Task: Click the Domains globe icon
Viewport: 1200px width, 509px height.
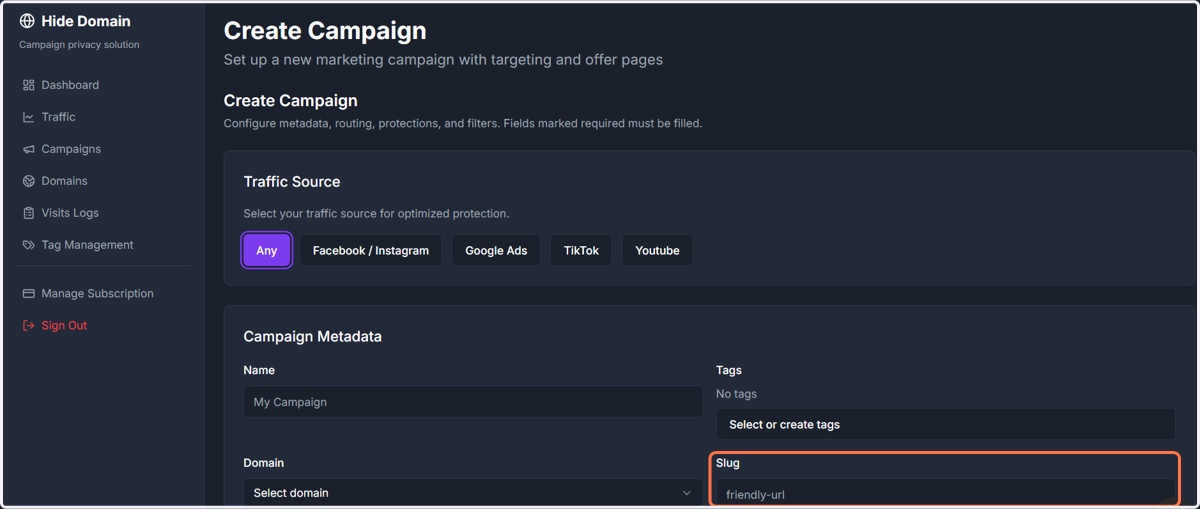Action: (28, 181)
